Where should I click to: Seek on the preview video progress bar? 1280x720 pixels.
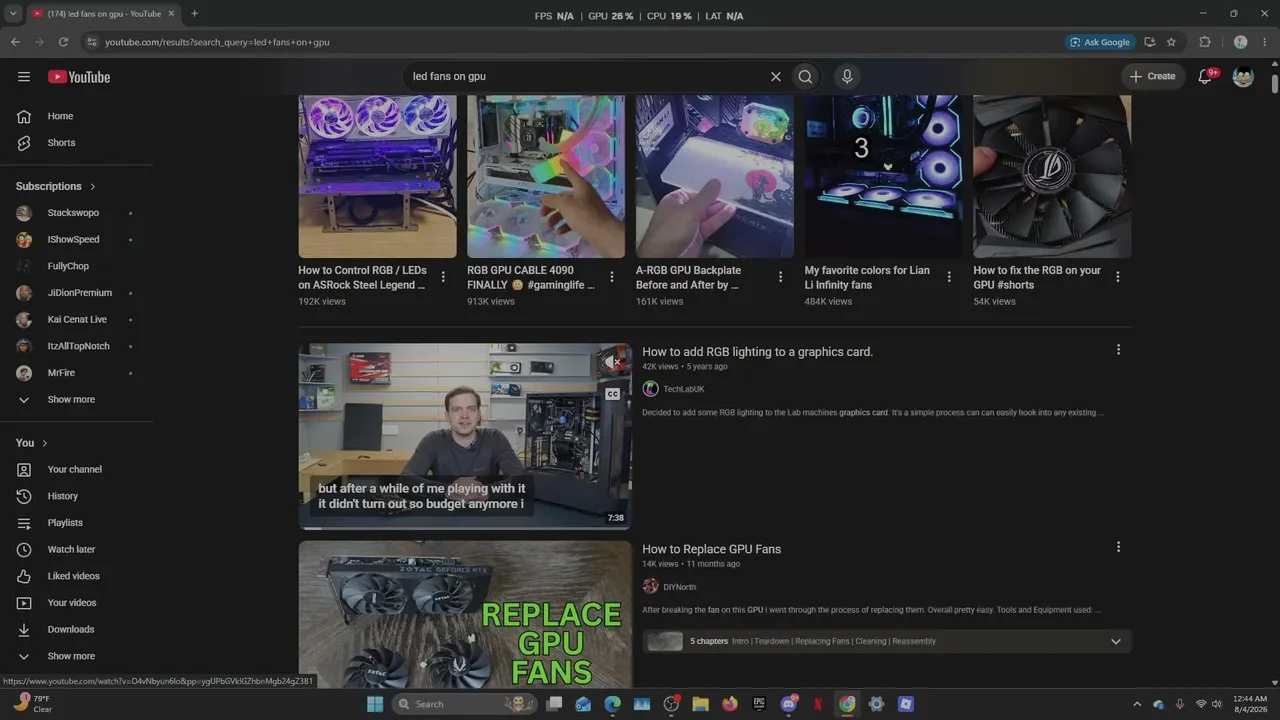pyautogui.click(x=465, y=528)
